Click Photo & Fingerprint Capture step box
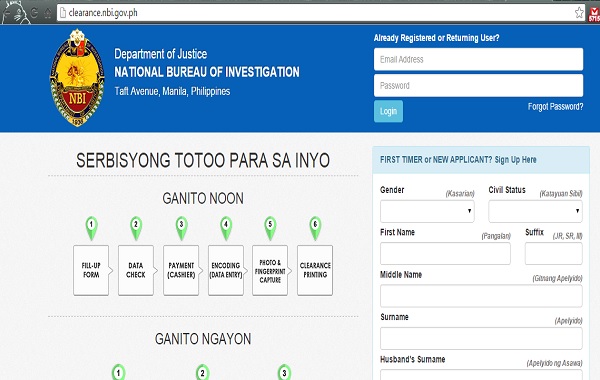 [x=270, y=270]
